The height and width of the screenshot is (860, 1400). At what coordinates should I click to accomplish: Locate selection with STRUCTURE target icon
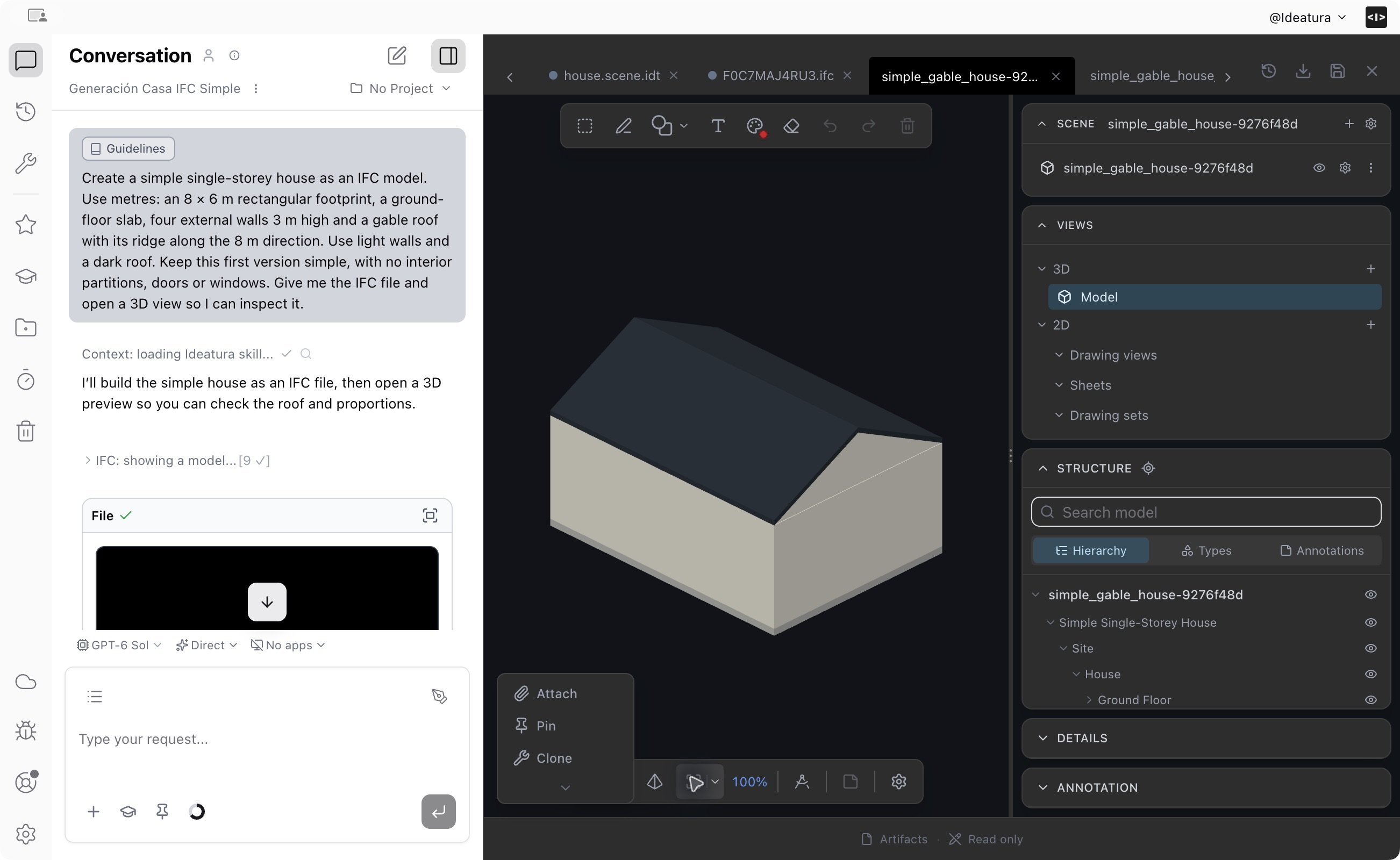[1148, 468]
